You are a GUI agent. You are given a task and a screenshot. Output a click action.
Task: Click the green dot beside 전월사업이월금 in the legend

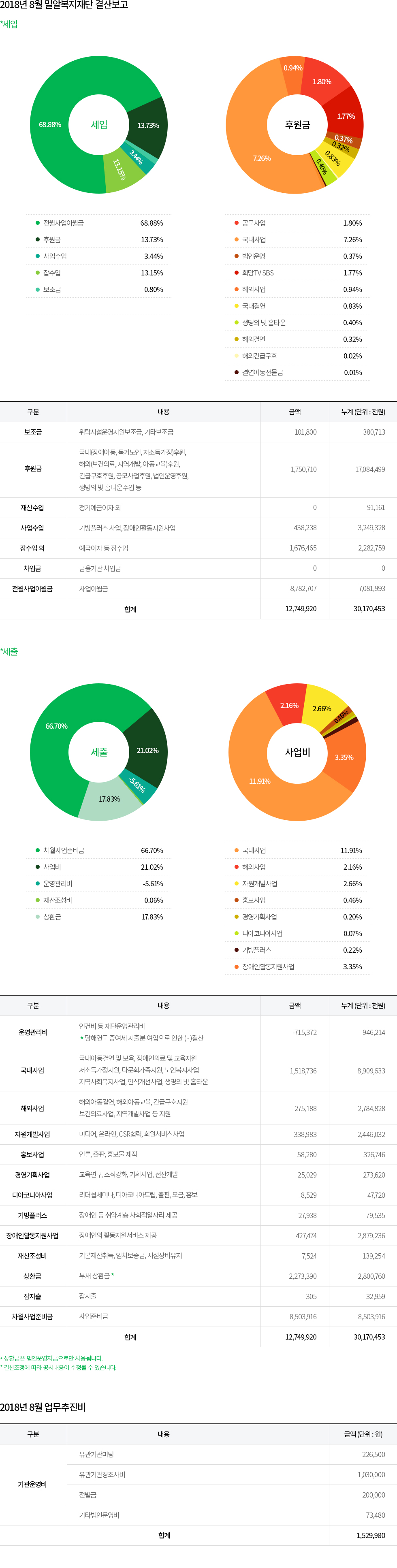coord(38,223)
